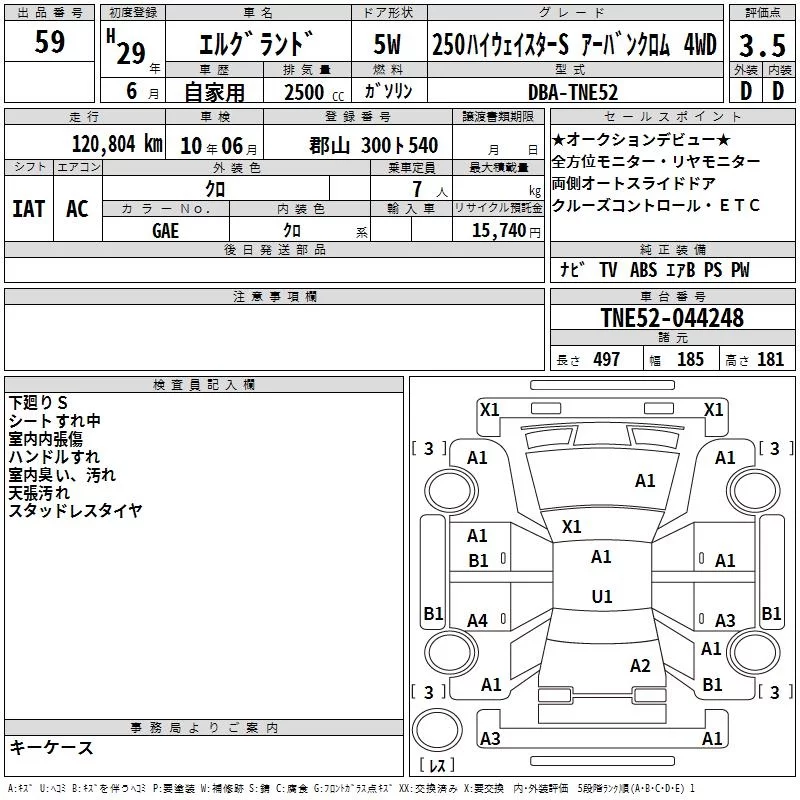The height and width of the screenshot is (800, 800).
Task: Click the X1 mark on the windshield
Action: click(x=571, y=527)
